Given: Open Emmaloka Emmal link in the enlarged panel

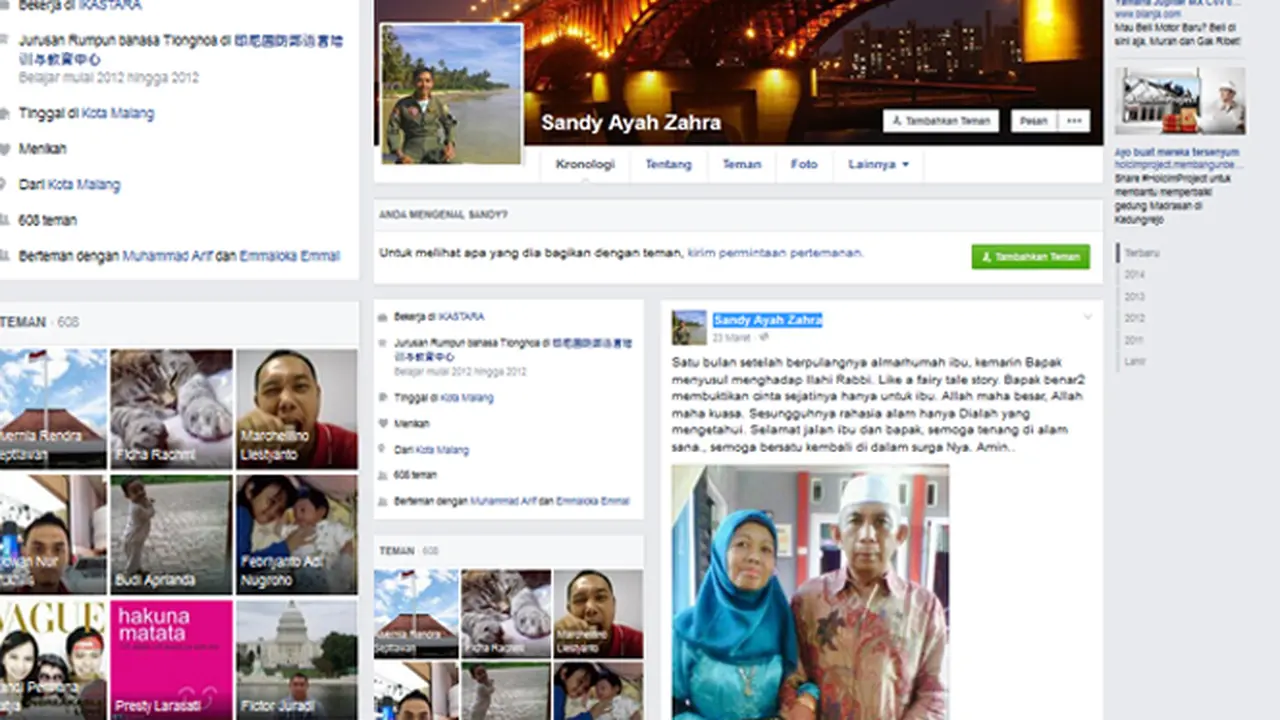Looking at the screenshot, I should click(290, 256).
